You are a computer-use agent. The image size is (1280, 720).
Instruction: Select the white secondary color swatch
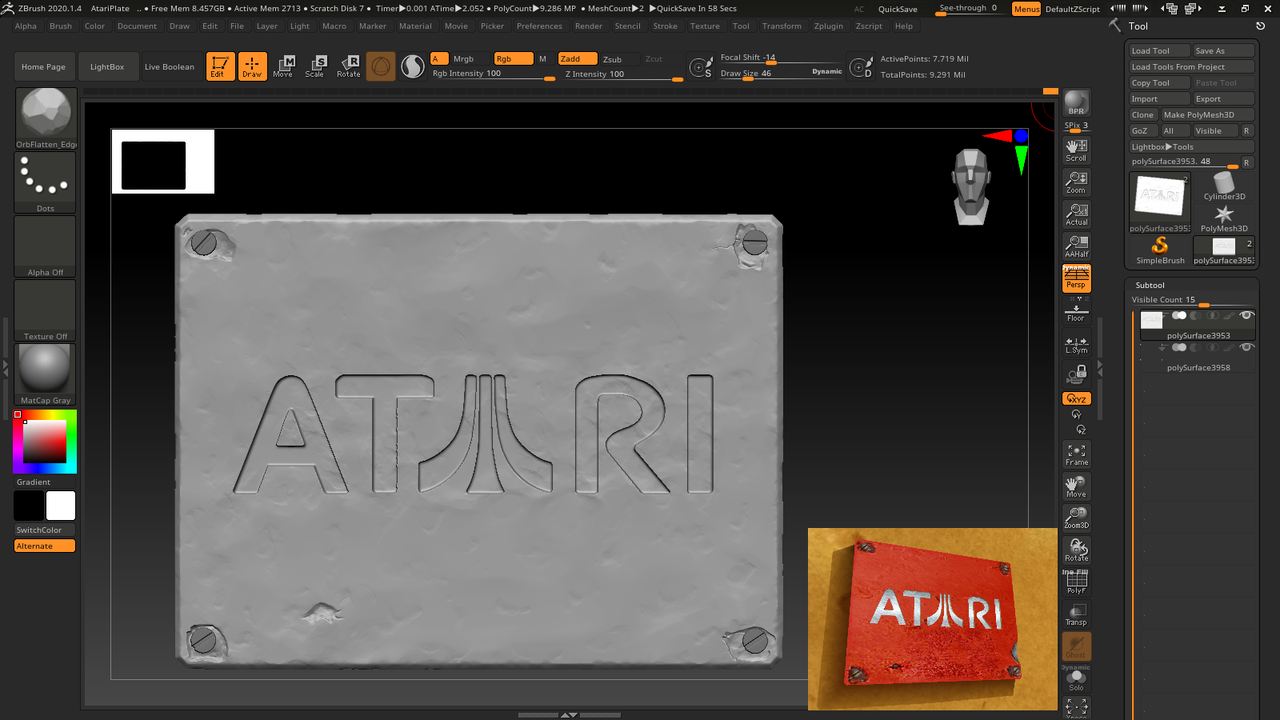point(60,506)
